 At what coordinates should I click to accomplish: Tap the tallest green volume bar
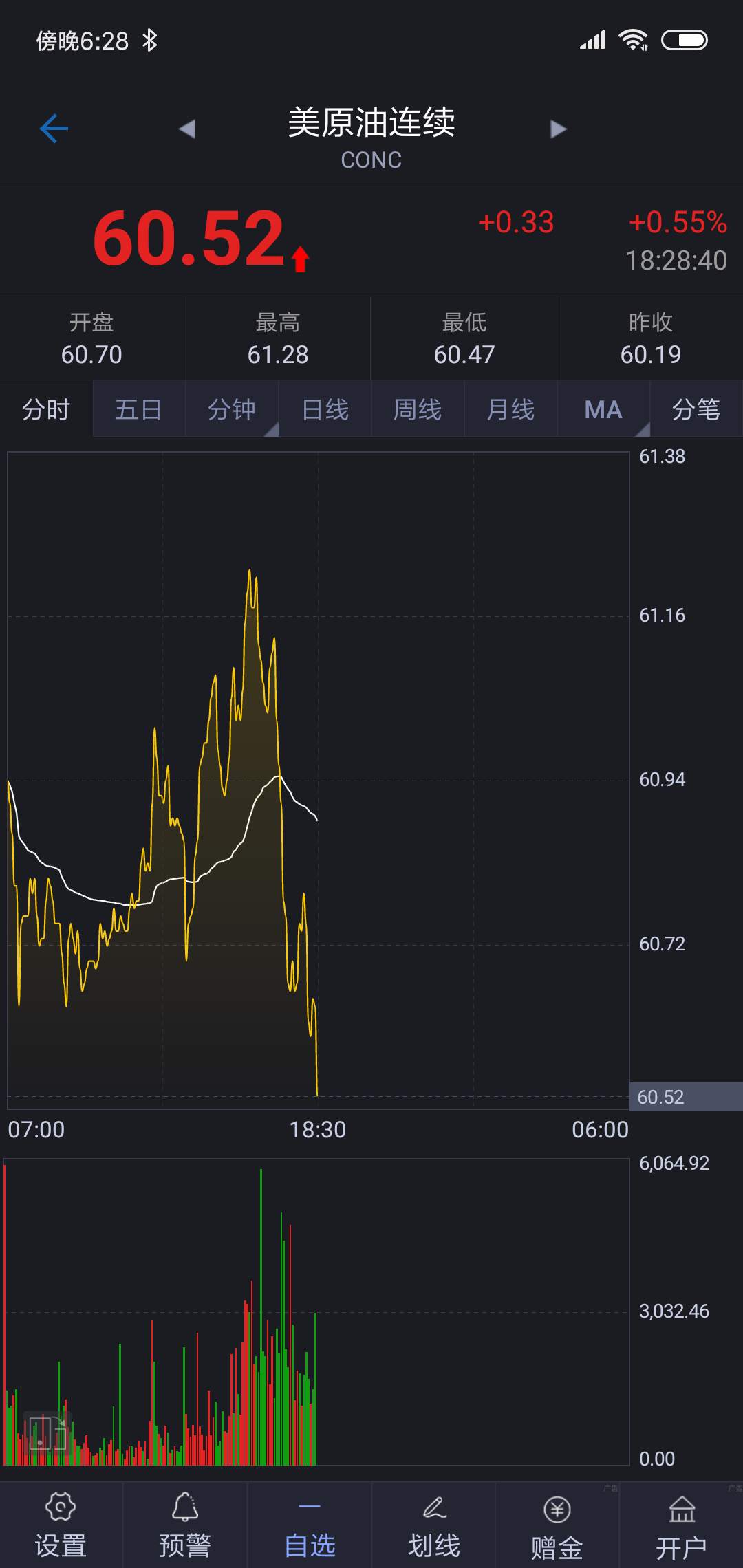(x=261, y=1316)
